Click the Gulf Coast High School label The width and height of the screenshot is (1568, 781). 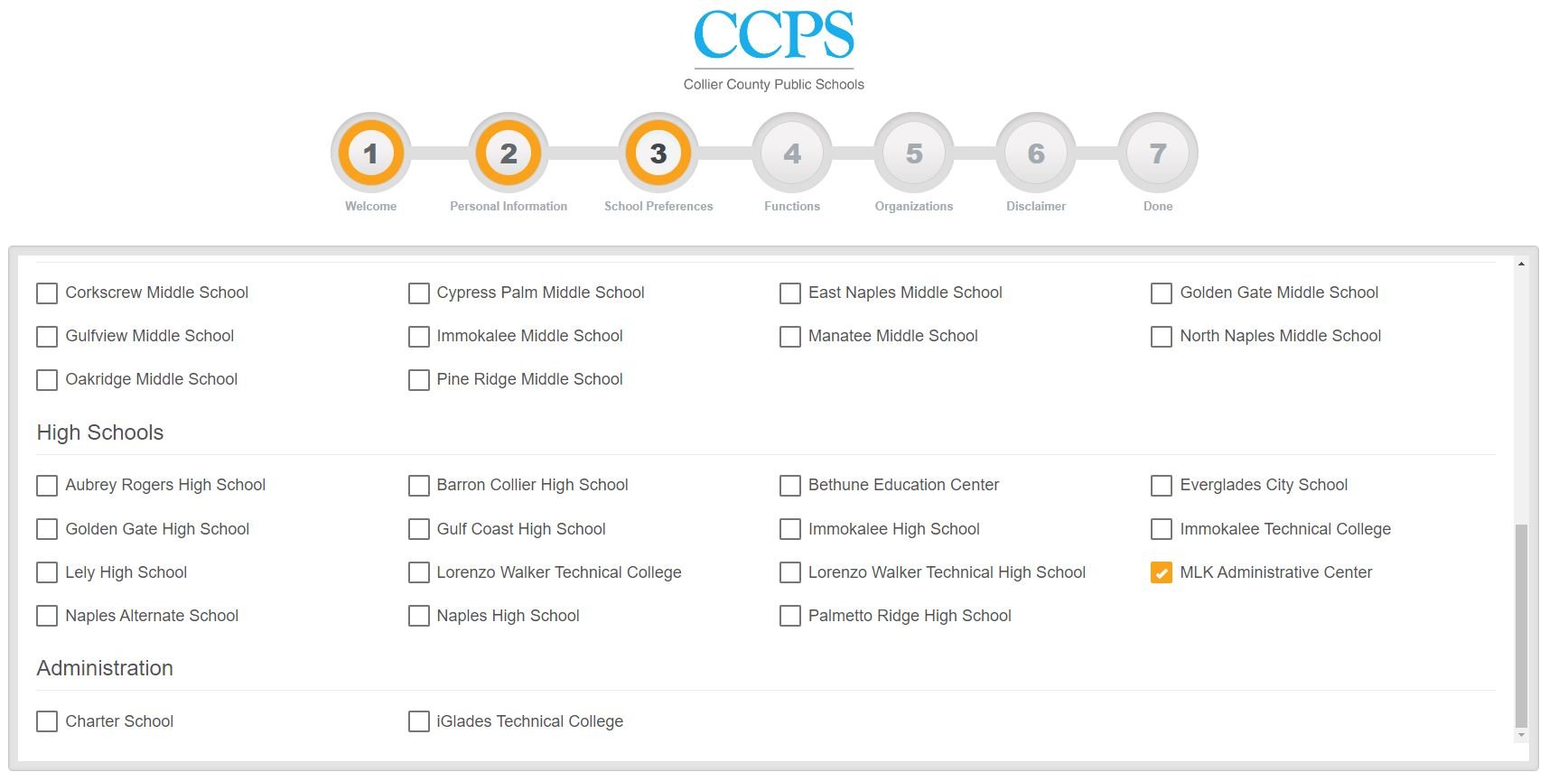(x=521, y=529)
